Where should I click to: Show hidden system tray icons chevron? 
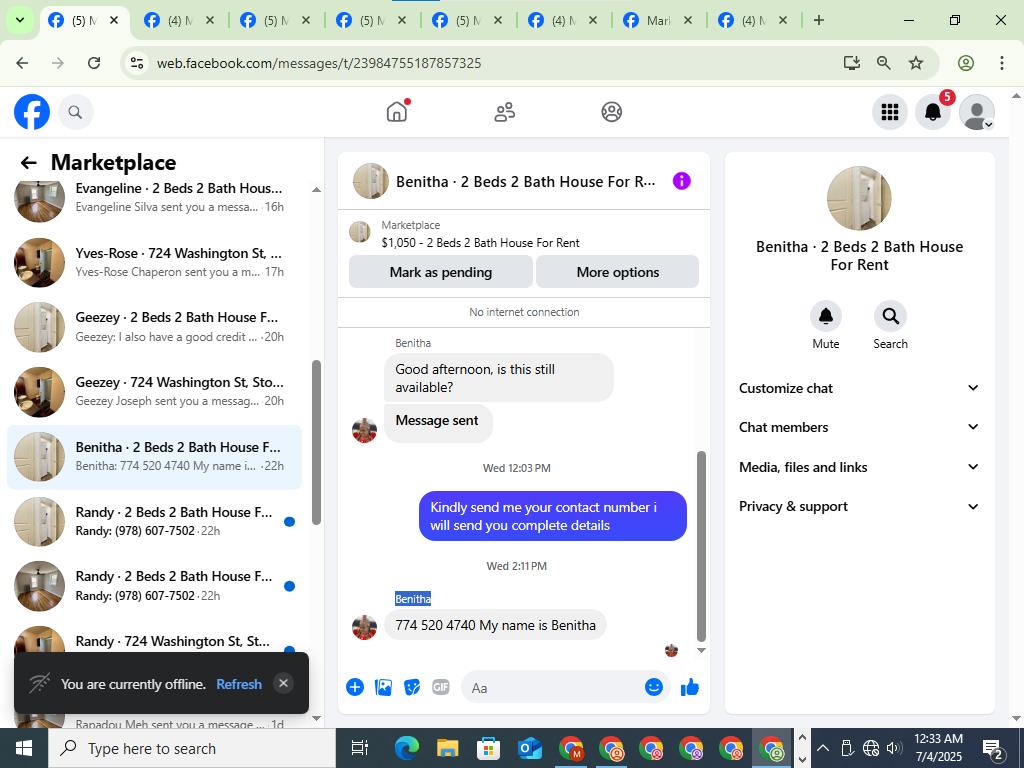point(823,748)
